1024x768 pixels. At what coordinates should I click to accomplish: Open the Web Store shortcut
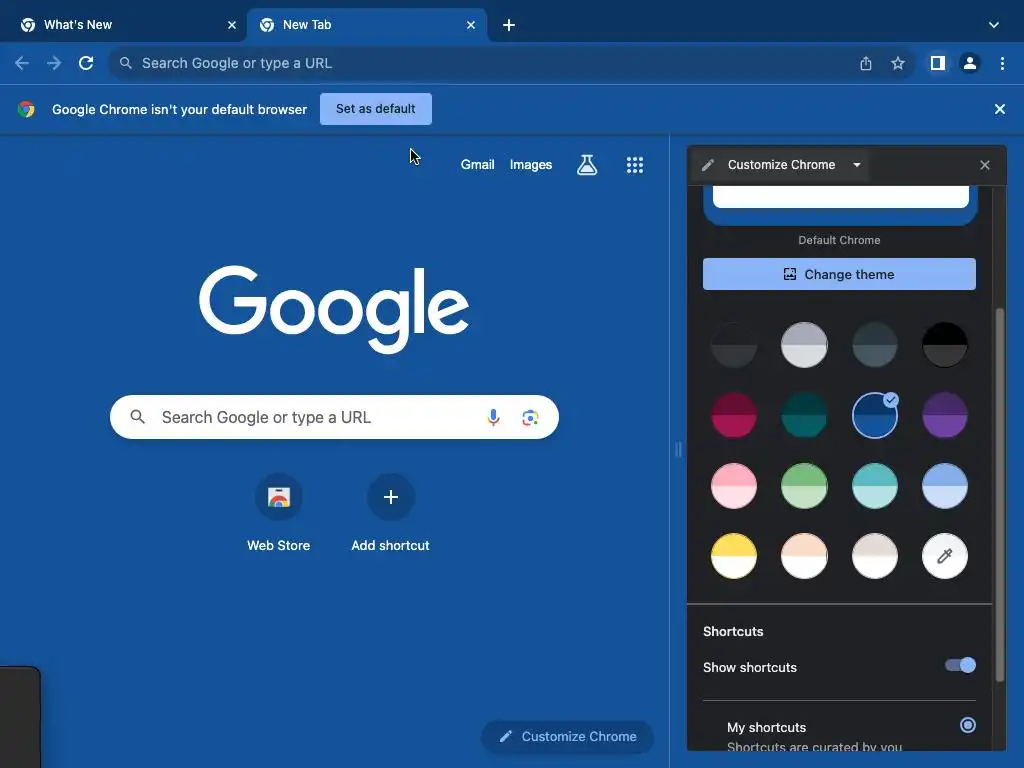click(x=279, y=513)
